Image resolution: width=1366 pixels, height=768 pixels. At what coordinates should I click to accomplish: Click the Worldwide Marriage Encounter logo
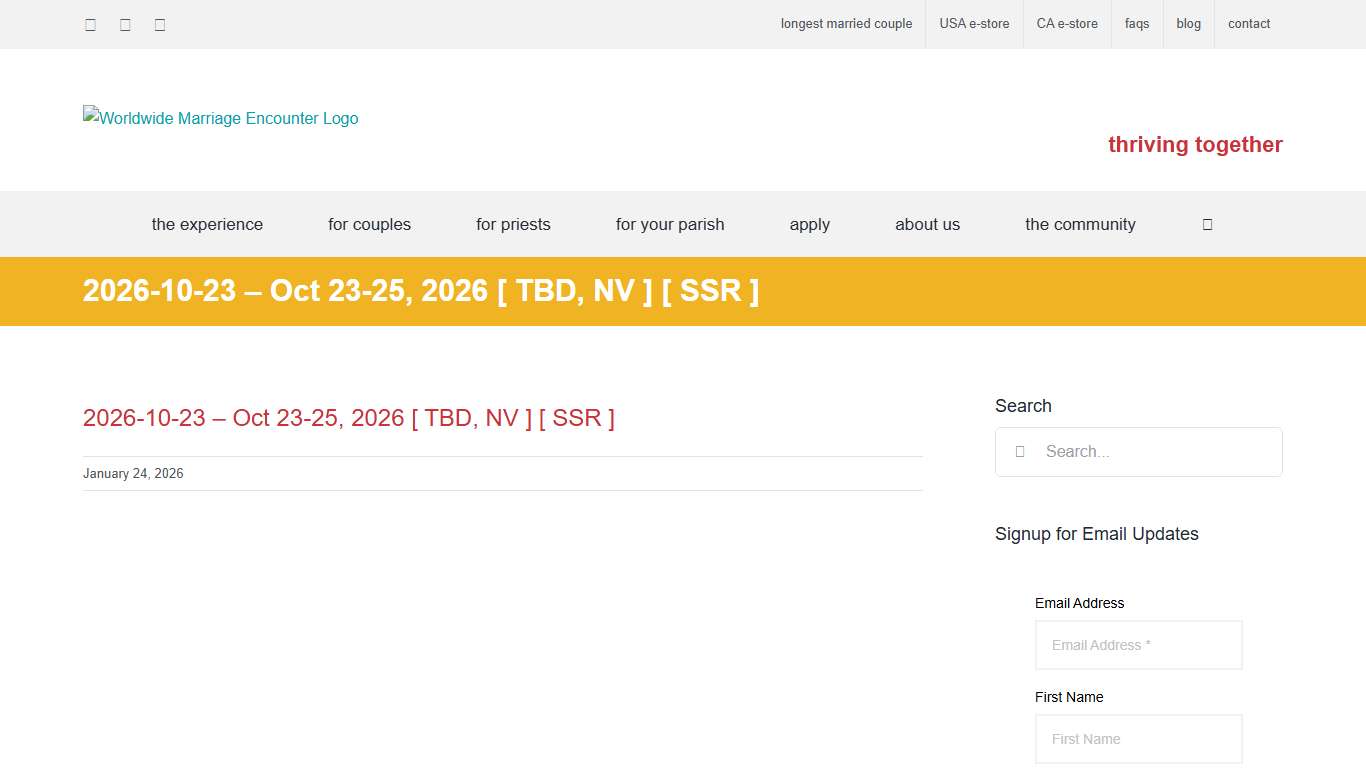tap(221, 118)
